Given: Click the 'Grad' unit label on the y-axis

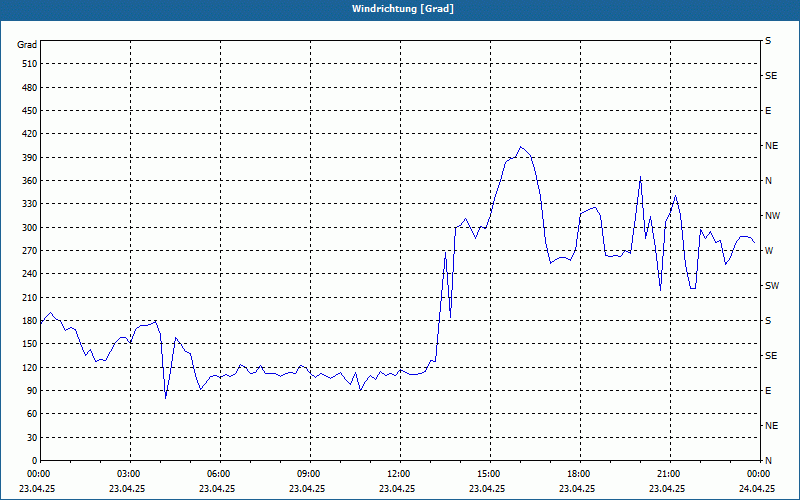Looking at the screenshot, I should tap(27, 45).
